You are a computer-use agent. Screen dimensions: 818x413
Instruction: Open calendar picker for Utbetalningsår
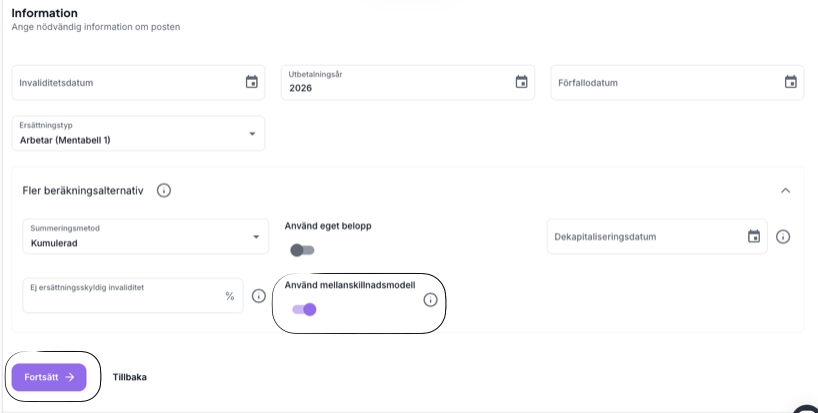521,82
